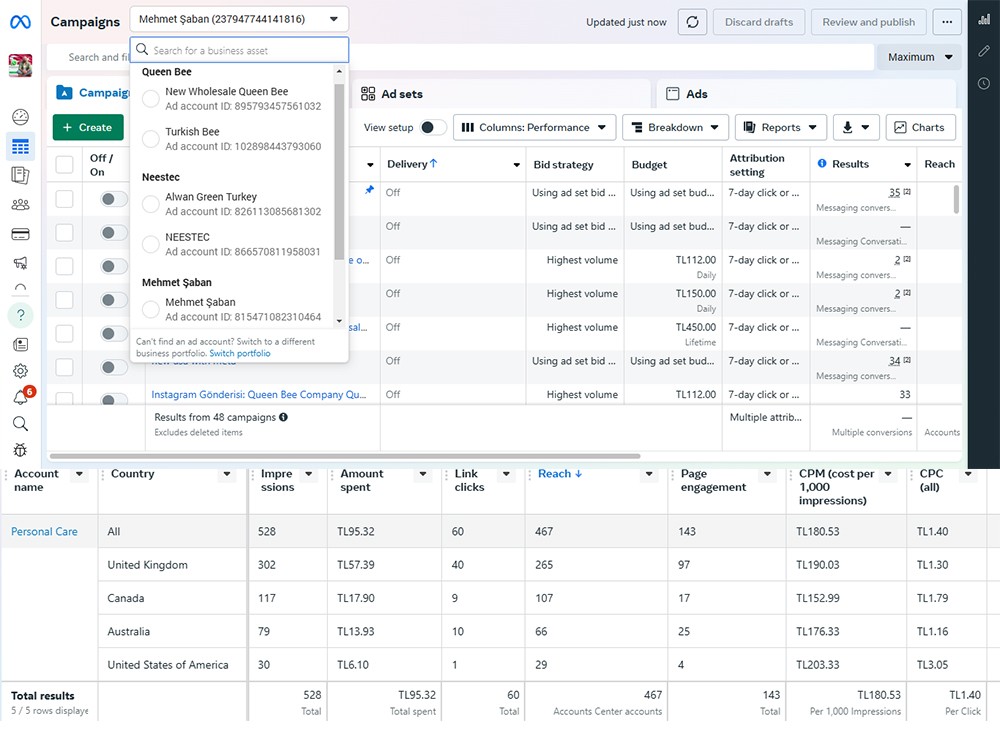Open the Amount spent column dropdown

pyautogui.click(x=423, y=474)
